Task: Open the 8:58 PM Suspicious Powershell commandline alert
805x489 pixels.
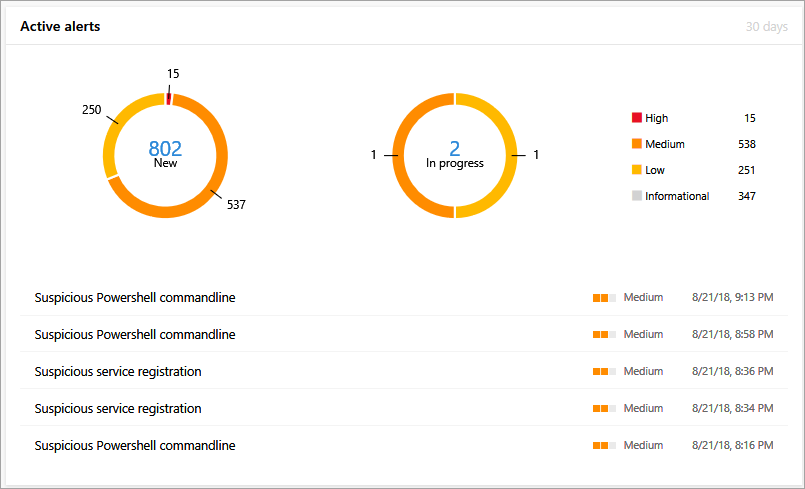Action: (135, 334)
